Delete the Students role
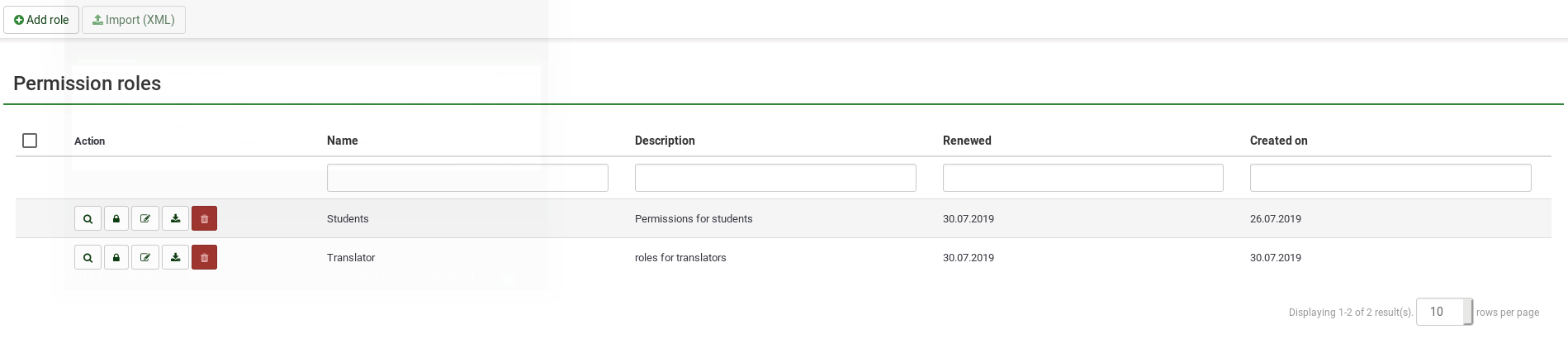The width and height of the screenshot is (1568, 339). pos(204,218)
